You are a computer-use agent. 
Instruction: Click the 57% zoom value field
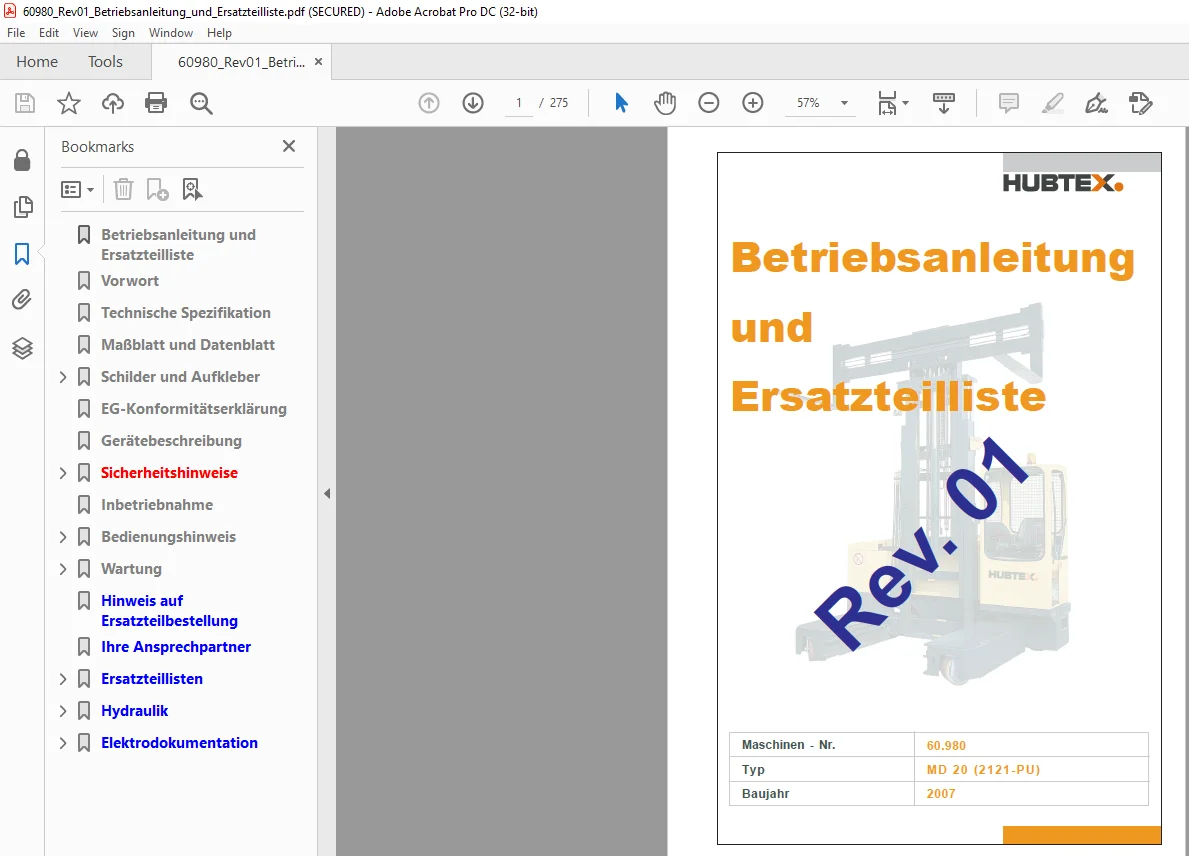pyautogui.click(x=808, y=103)
